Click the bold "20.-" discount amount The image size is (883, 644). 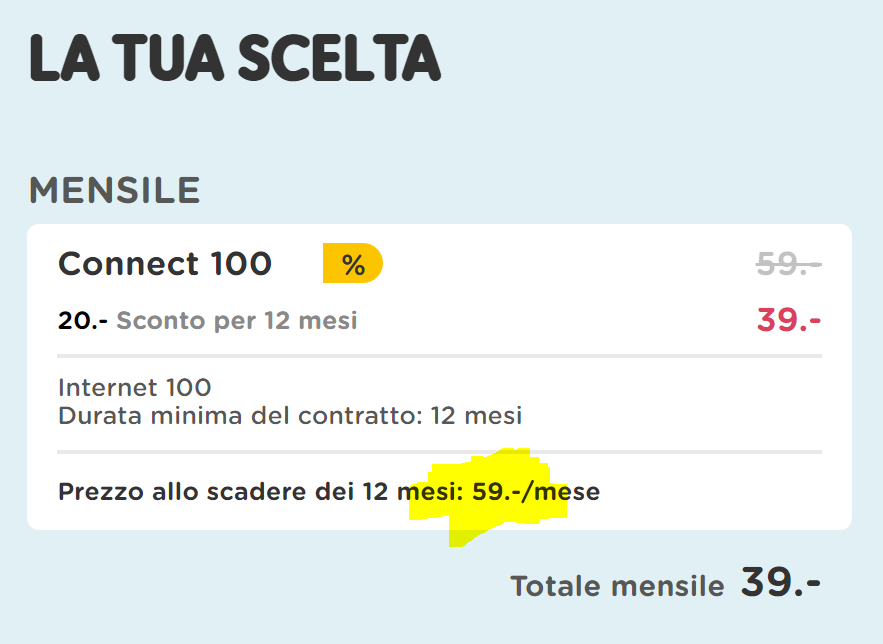(x=83, y=321)
